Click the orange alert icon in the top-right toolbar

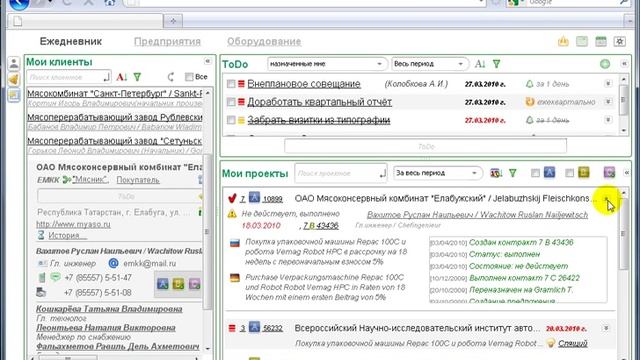click(563, 41)
